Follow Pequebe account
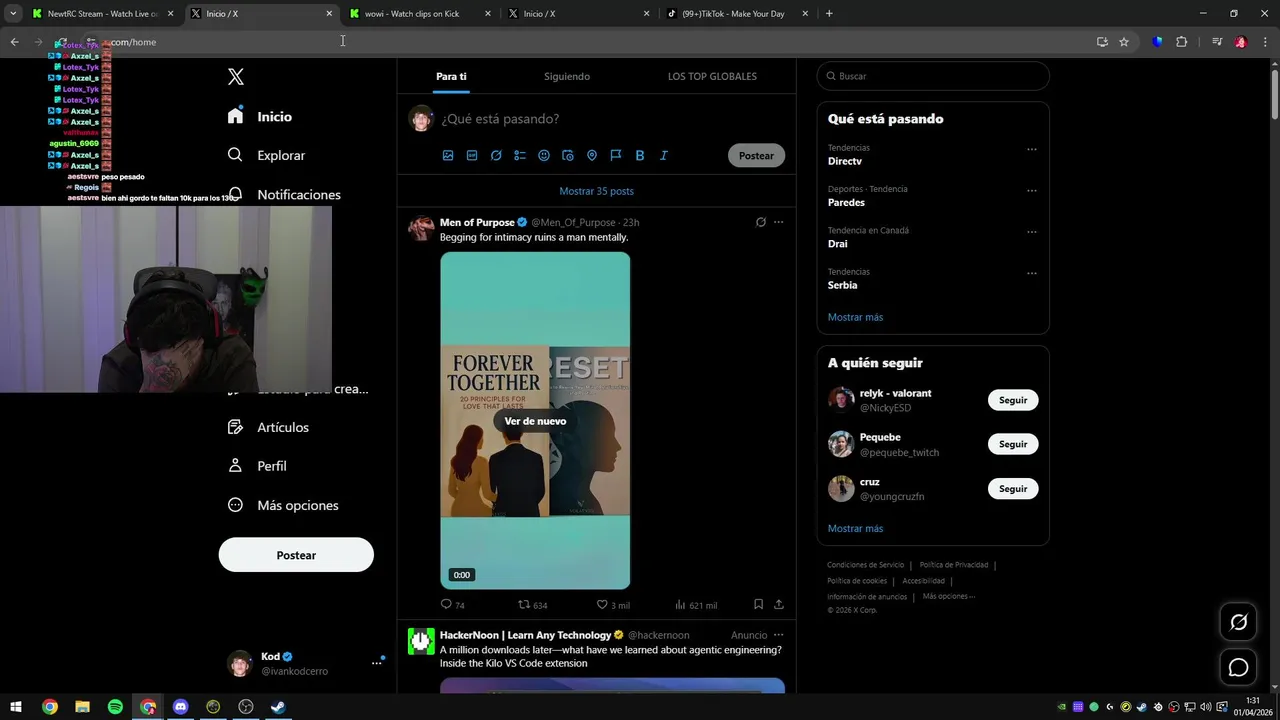 [x=1013, y=444]
